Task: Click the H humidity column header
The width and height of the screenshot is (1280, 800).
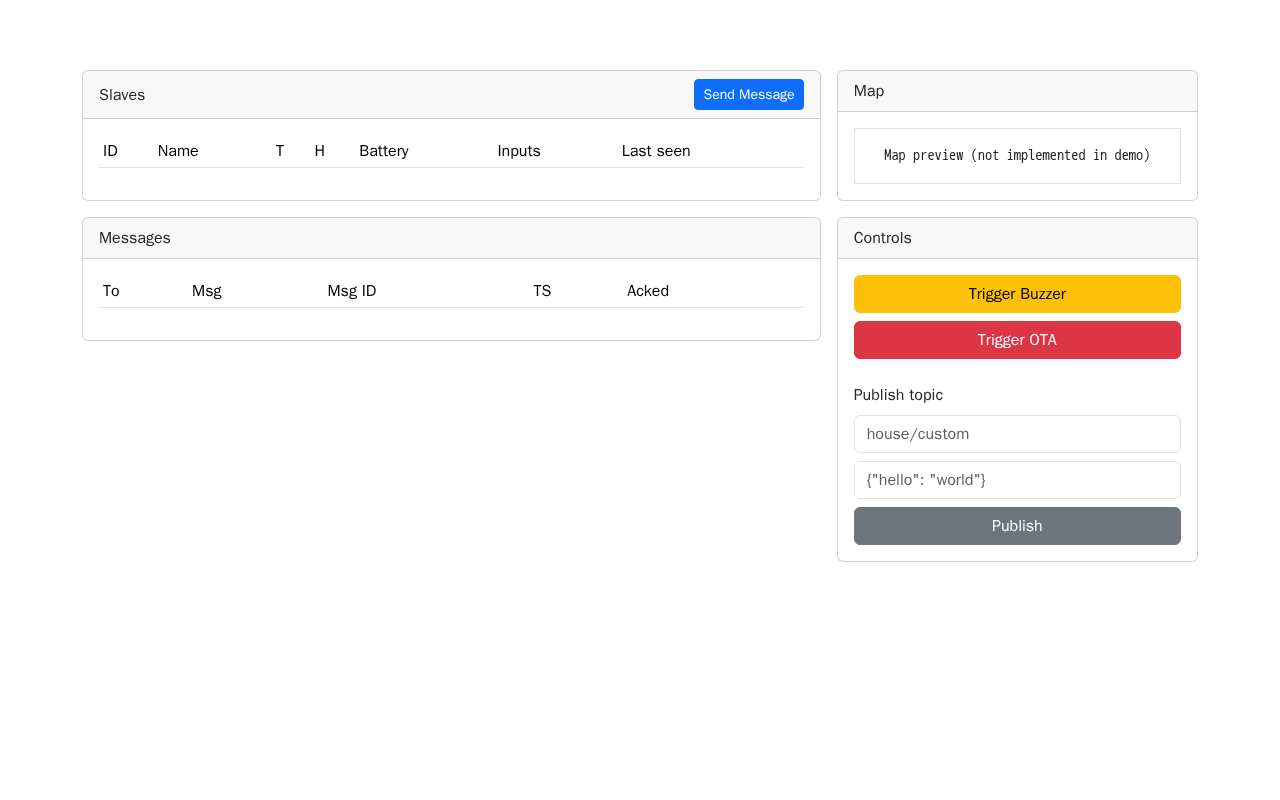Action: click(x=320, y=151)
